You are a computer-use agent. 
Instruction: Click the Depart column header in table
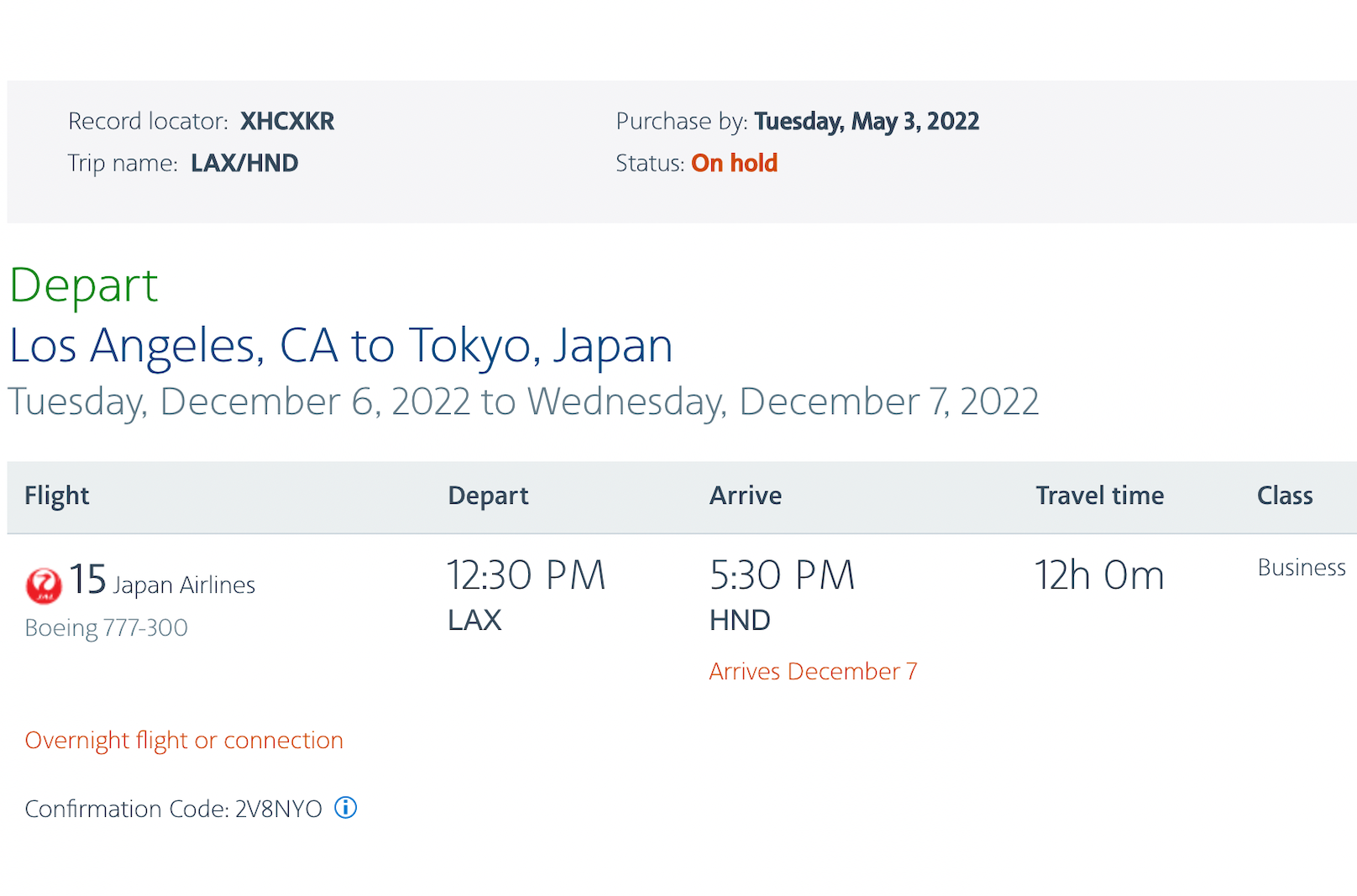488,495
